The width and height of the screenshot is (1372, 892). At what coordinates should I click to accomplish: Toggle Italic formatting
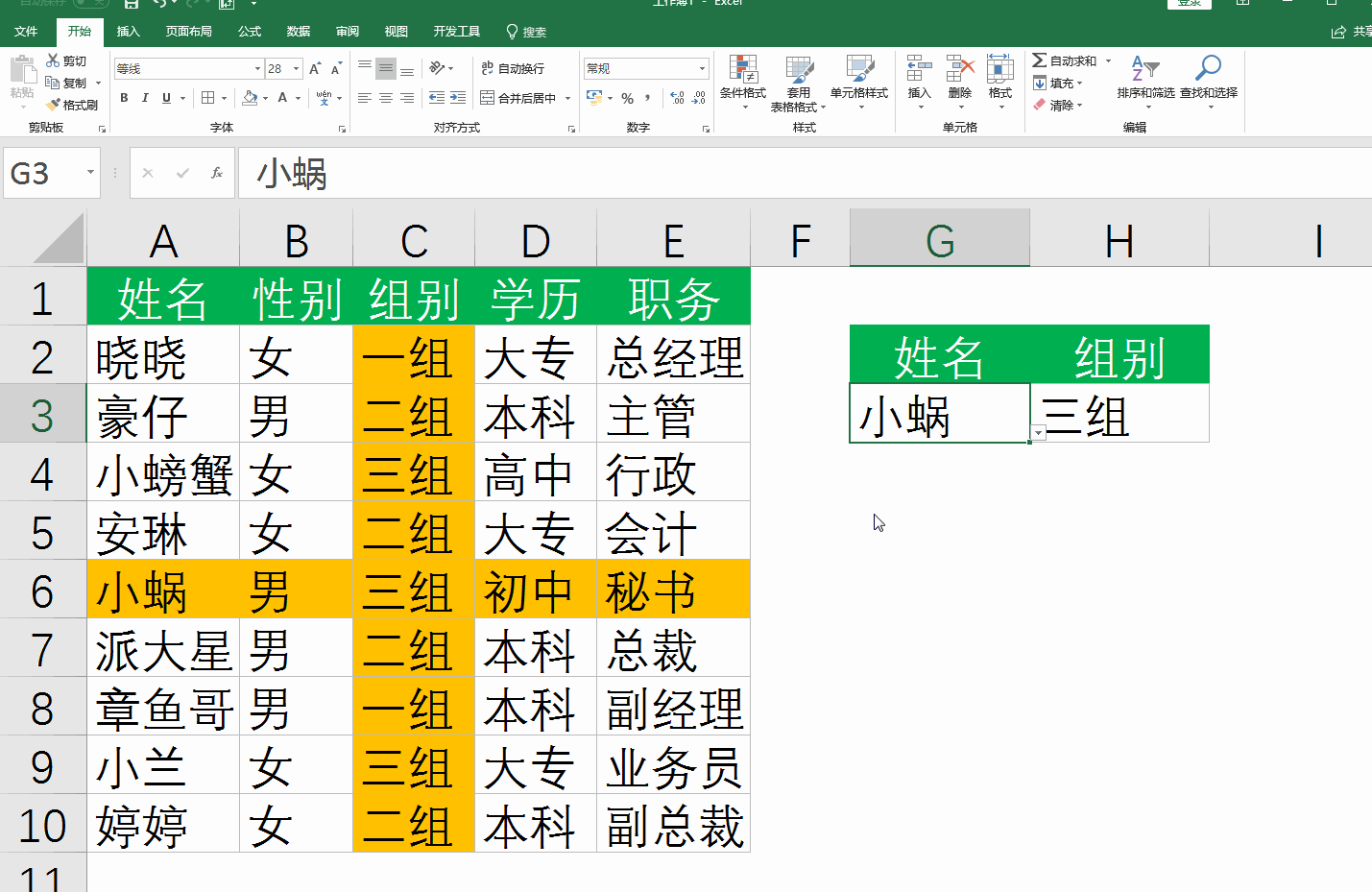145,98
